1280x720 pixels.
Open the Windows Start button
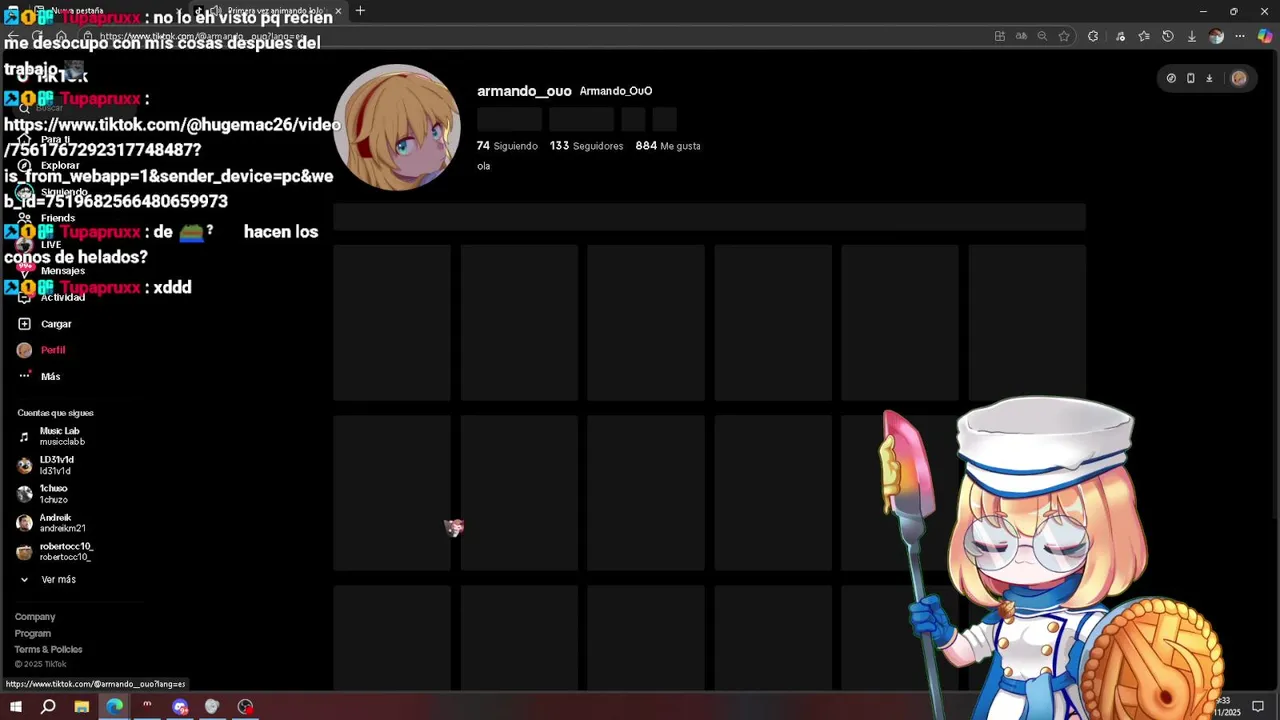(x=16, y=707)
